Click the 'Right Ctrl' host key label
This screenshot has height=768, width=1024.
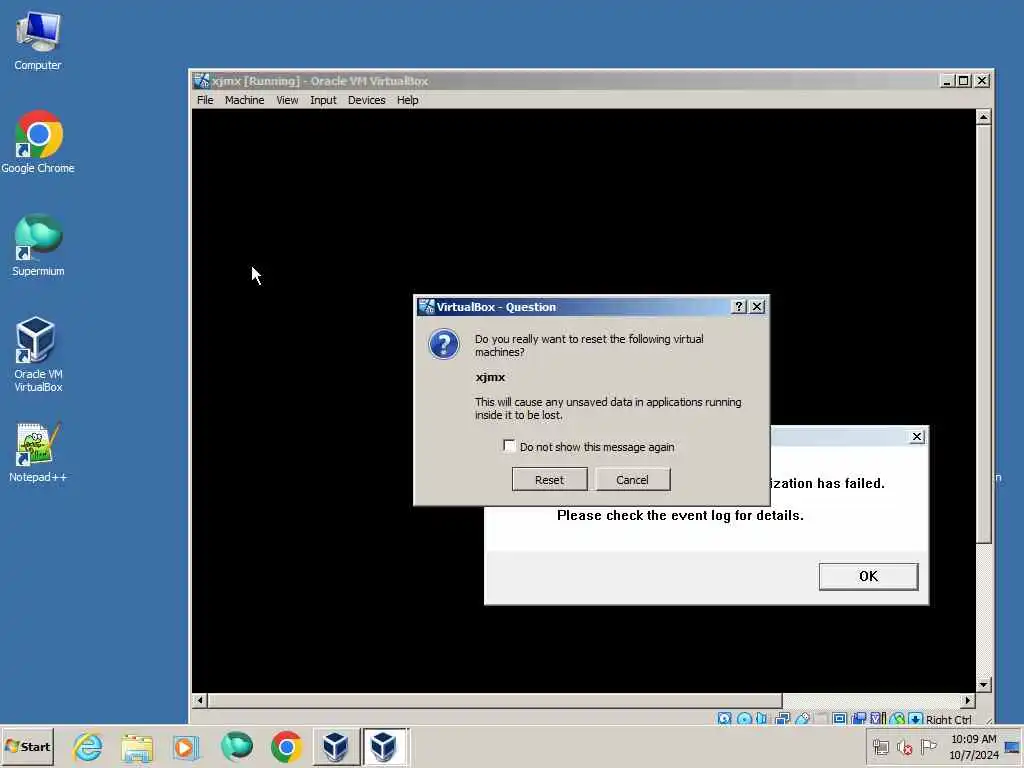pos(948,720)
